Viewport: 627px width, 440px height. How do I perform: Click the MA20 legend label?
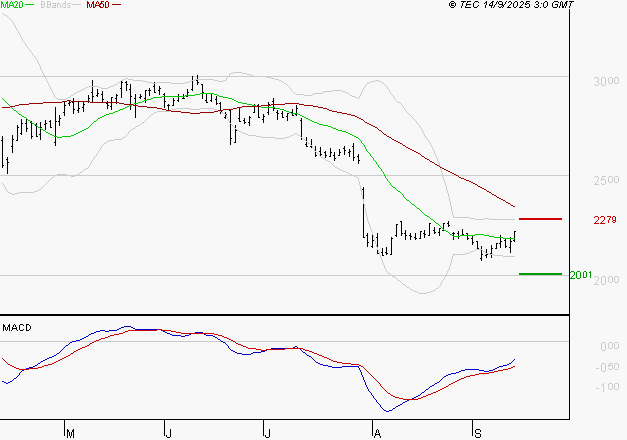tap(12, 5)
